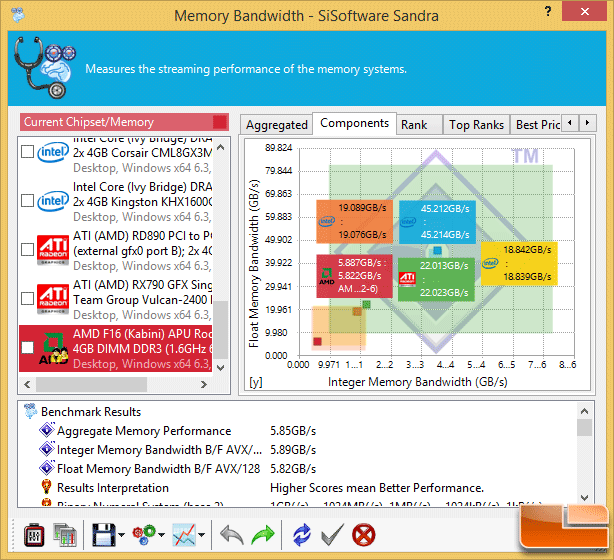The width and height of the screenshot is (614, 560).
Task: Click the Sandra app icon in title bar
Action: (x=18, y=15)
